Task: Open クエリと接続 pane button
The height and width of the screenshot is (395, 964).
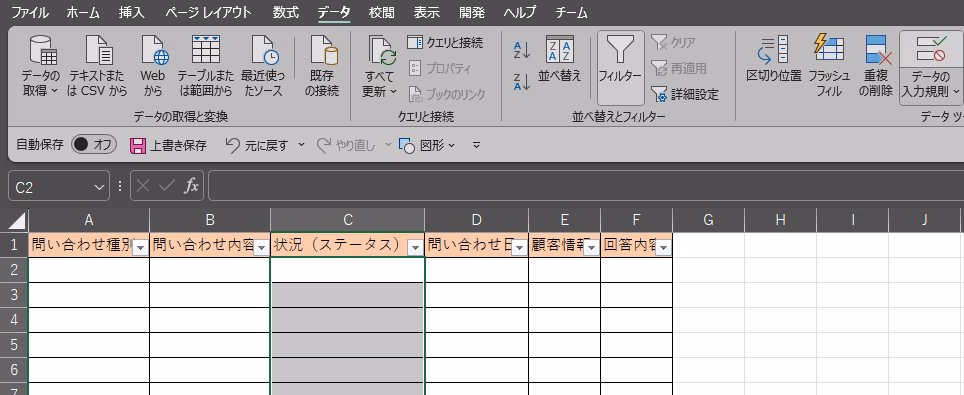Action: pyautogui.click(x=445, y=42)
